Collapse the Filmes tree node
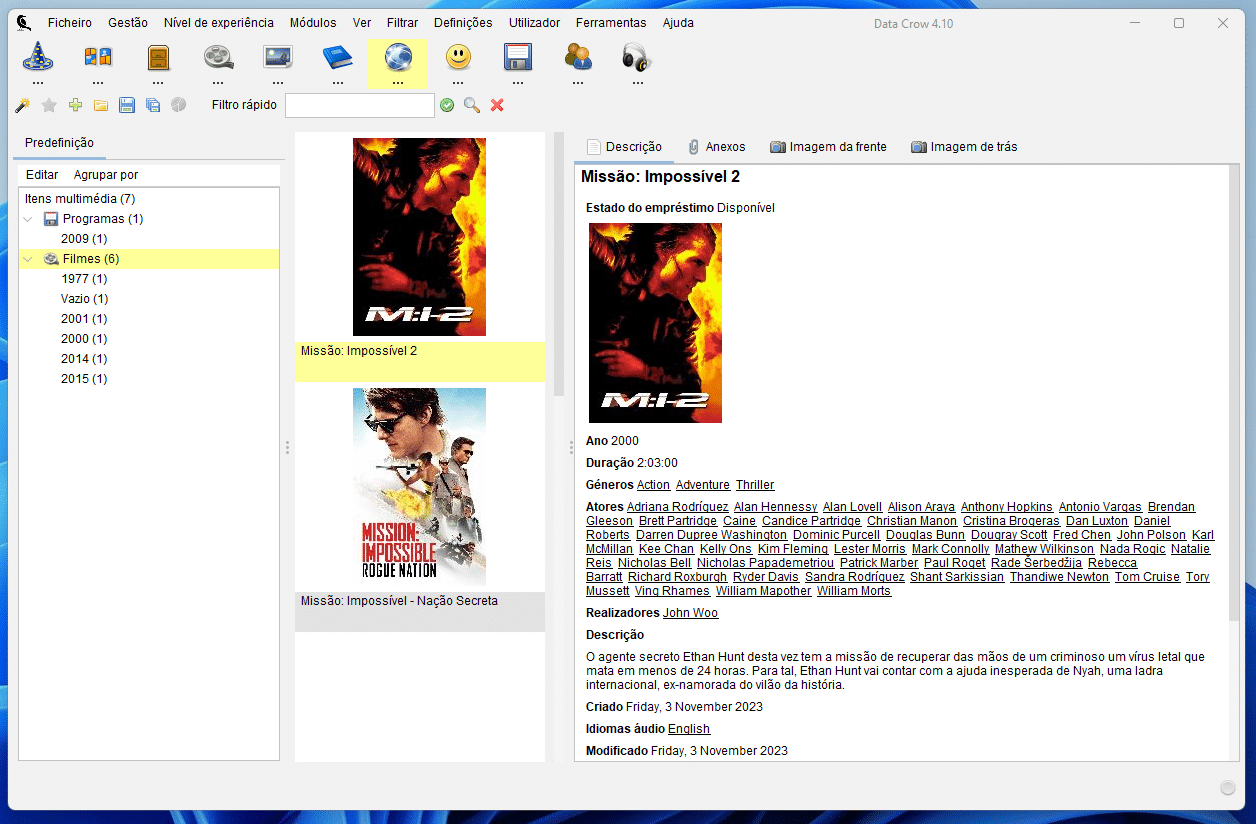Screen dimensions: 1256x824 pyautogui.click(x=29, y=259)
